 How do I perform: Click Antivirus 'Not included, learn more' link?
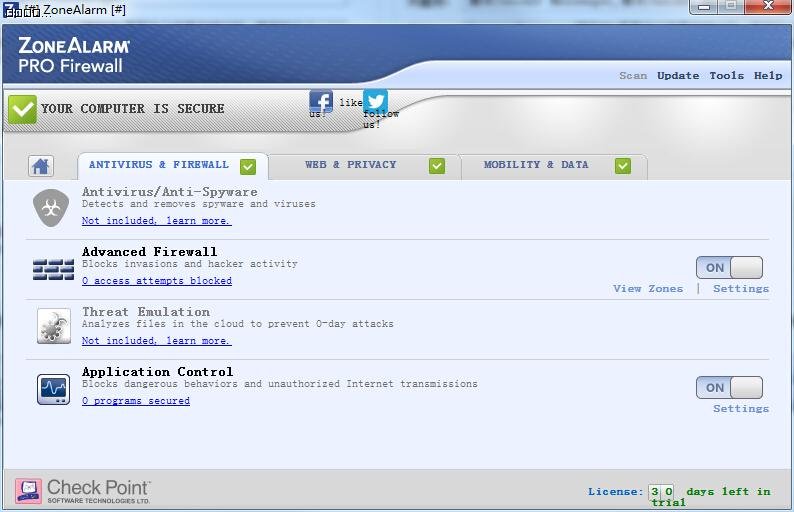coord(156,221)
